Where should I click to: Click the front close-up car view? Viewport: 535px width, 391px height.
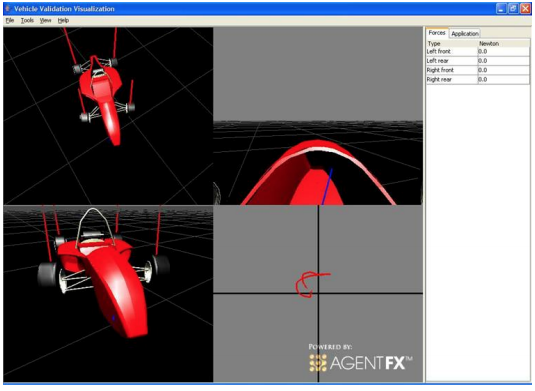(x=108, y=293)
